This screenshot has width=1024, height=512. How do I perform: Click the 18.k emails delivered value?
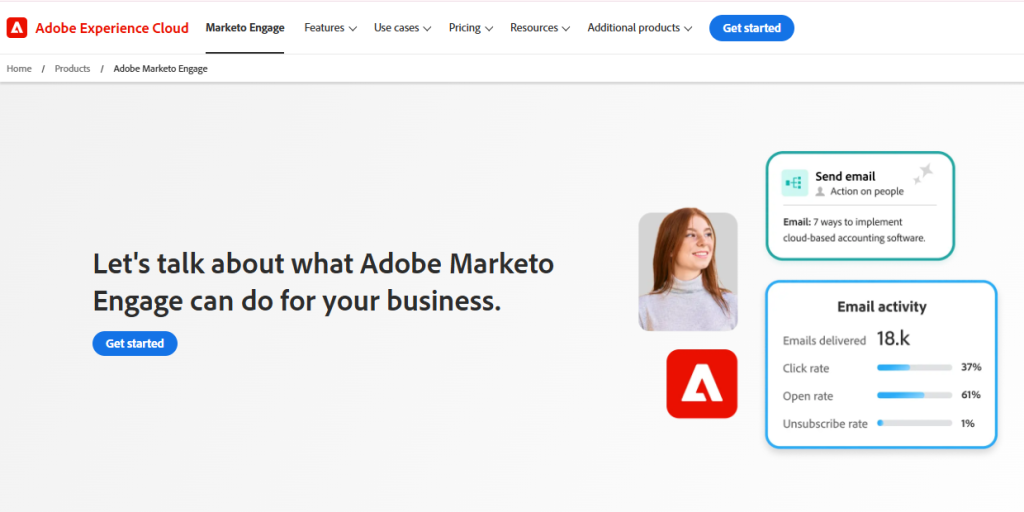pos(893,338)
